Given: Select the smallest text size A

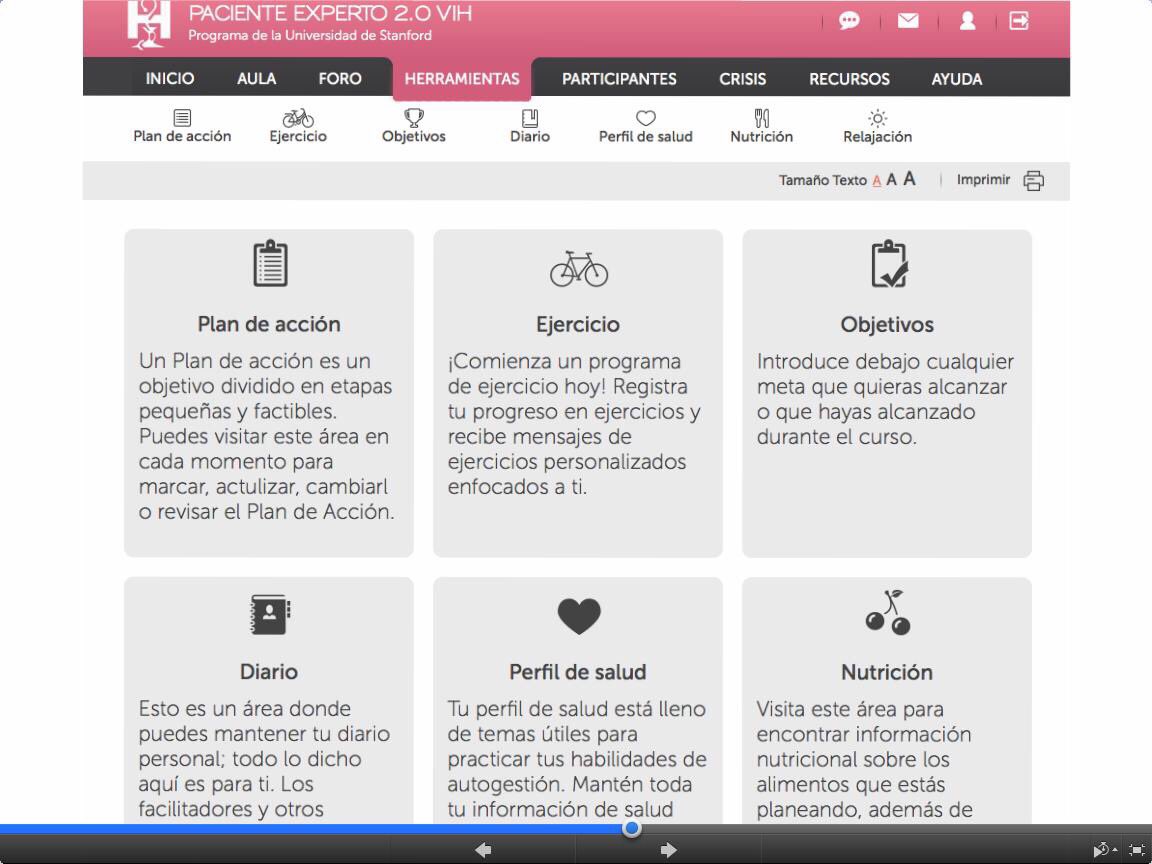Looking at the screenshot, I should [x=876, y=181].
